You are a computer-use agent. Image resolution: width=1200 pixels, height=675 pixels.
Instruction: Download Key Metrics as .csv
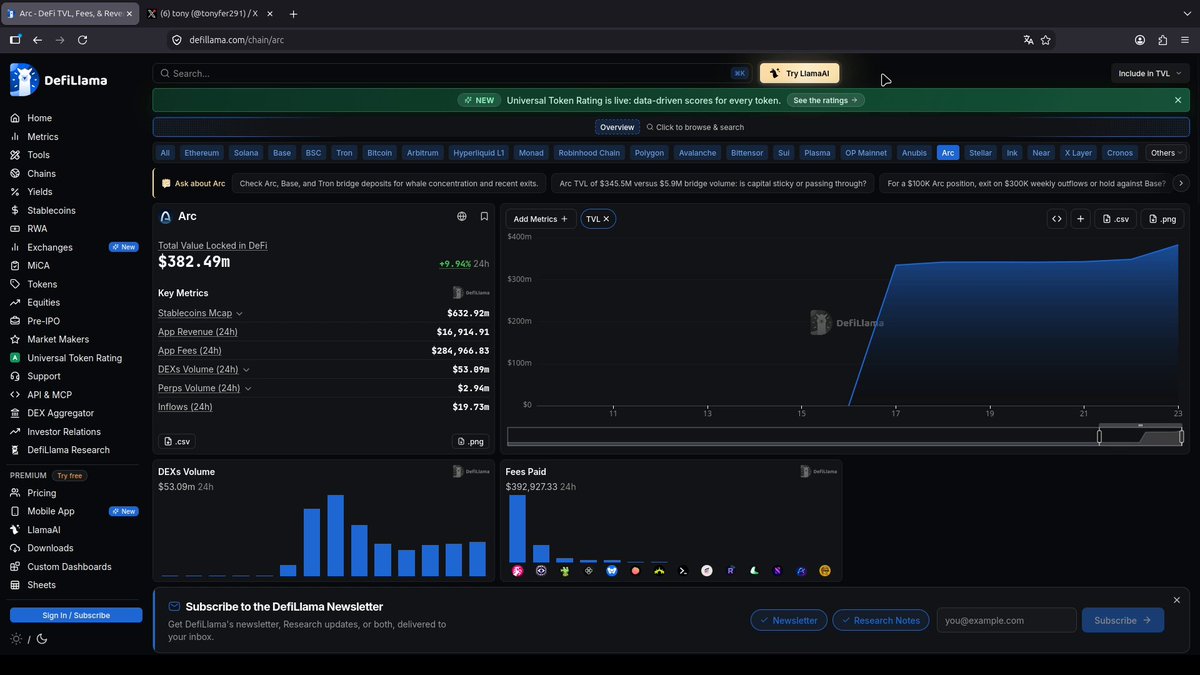point(176,441)
